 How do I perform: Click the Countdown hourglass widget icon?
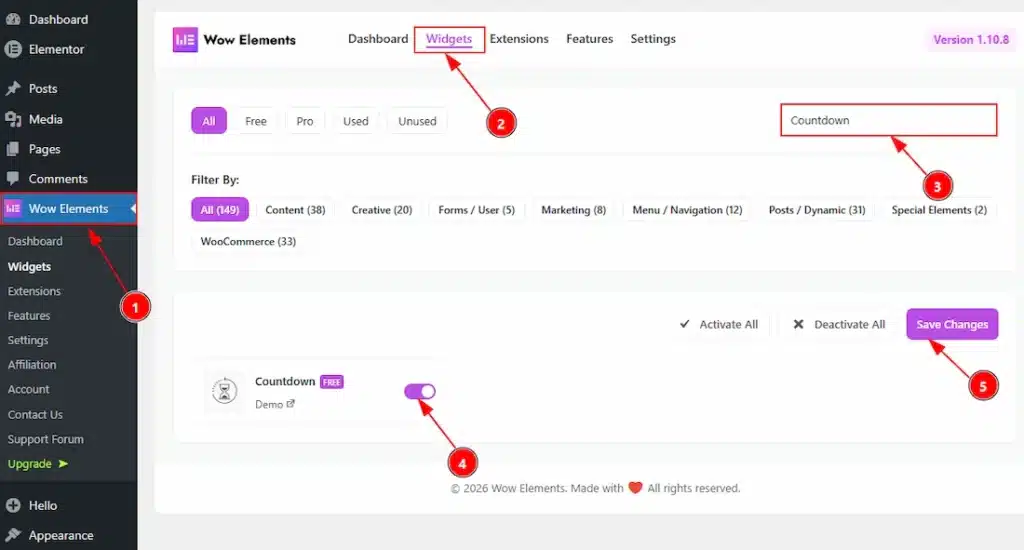(x=225, y=393)
